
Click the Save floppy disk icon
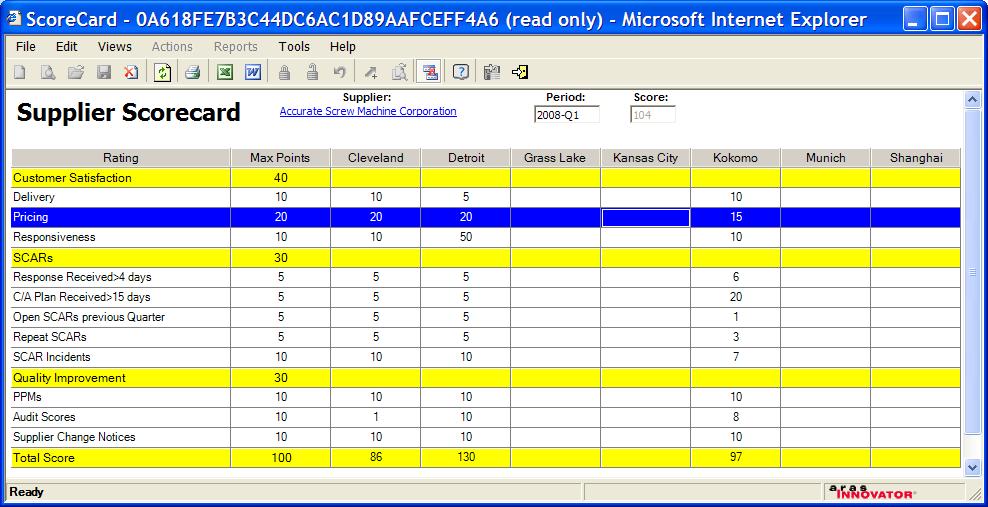pos(103,72)
